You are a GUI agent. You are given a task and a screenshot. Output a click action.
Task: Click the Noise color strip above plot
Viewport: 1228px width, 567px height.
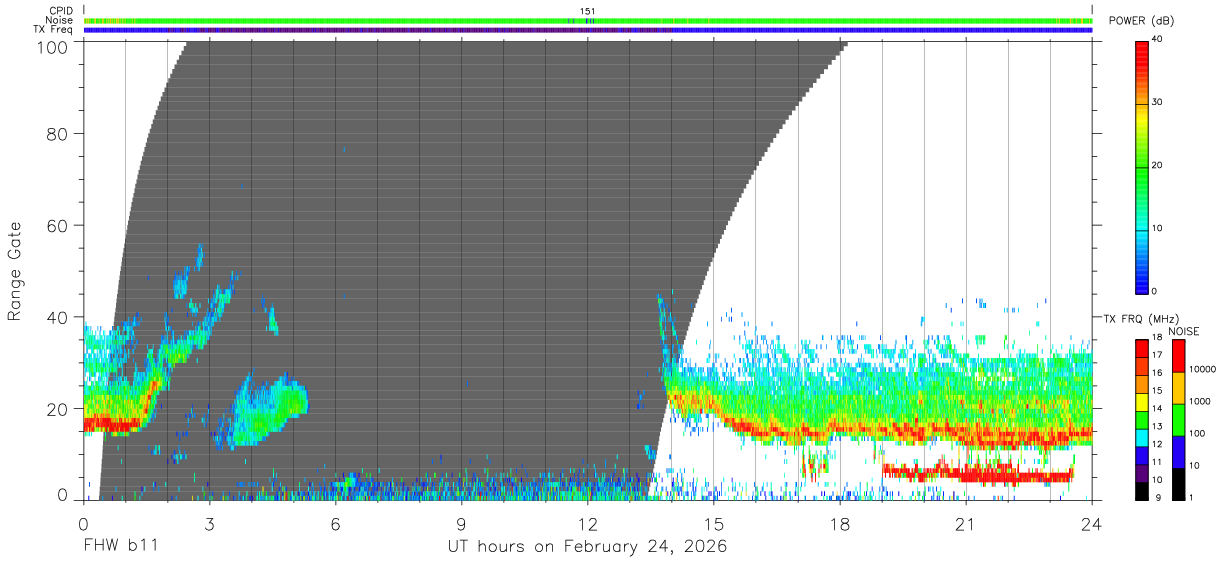(x=588, y=20)
